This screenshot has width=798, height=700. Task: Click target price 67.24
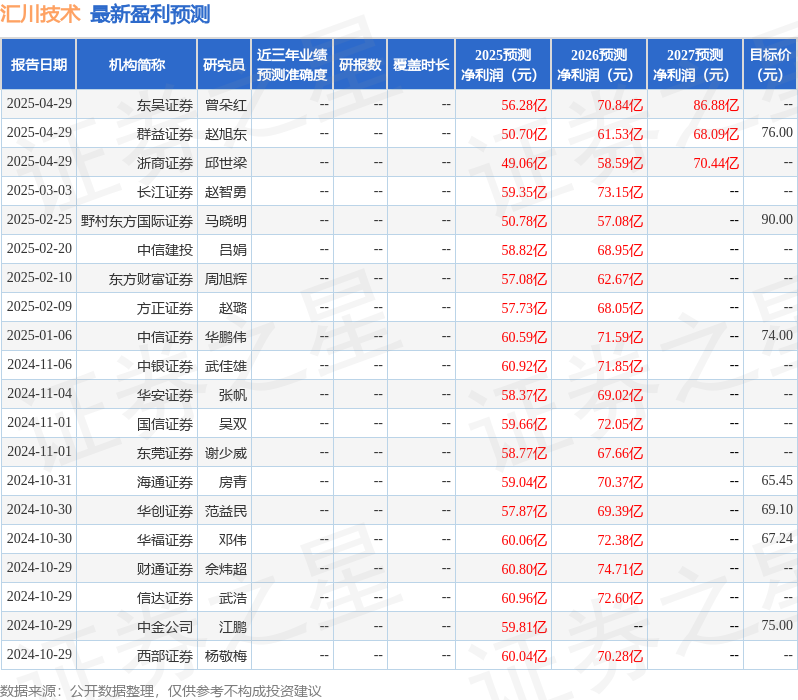(x=777, y=539)
